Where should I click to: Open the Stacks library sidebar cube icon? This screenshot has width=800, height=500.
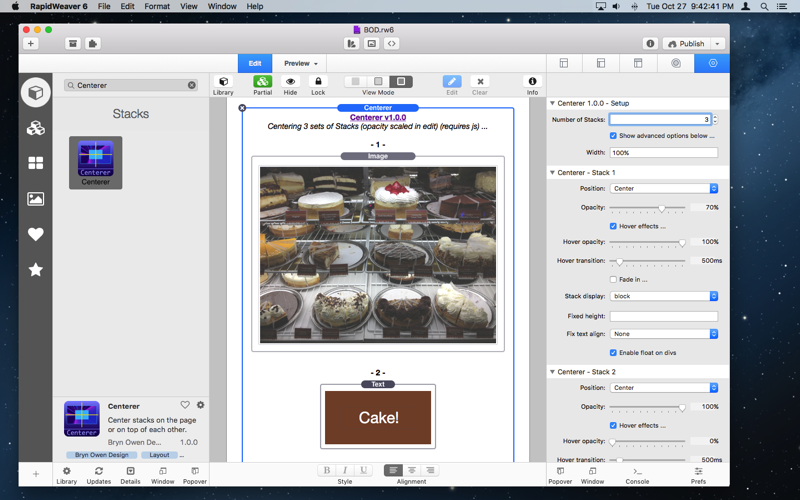(x=35, y=92)
